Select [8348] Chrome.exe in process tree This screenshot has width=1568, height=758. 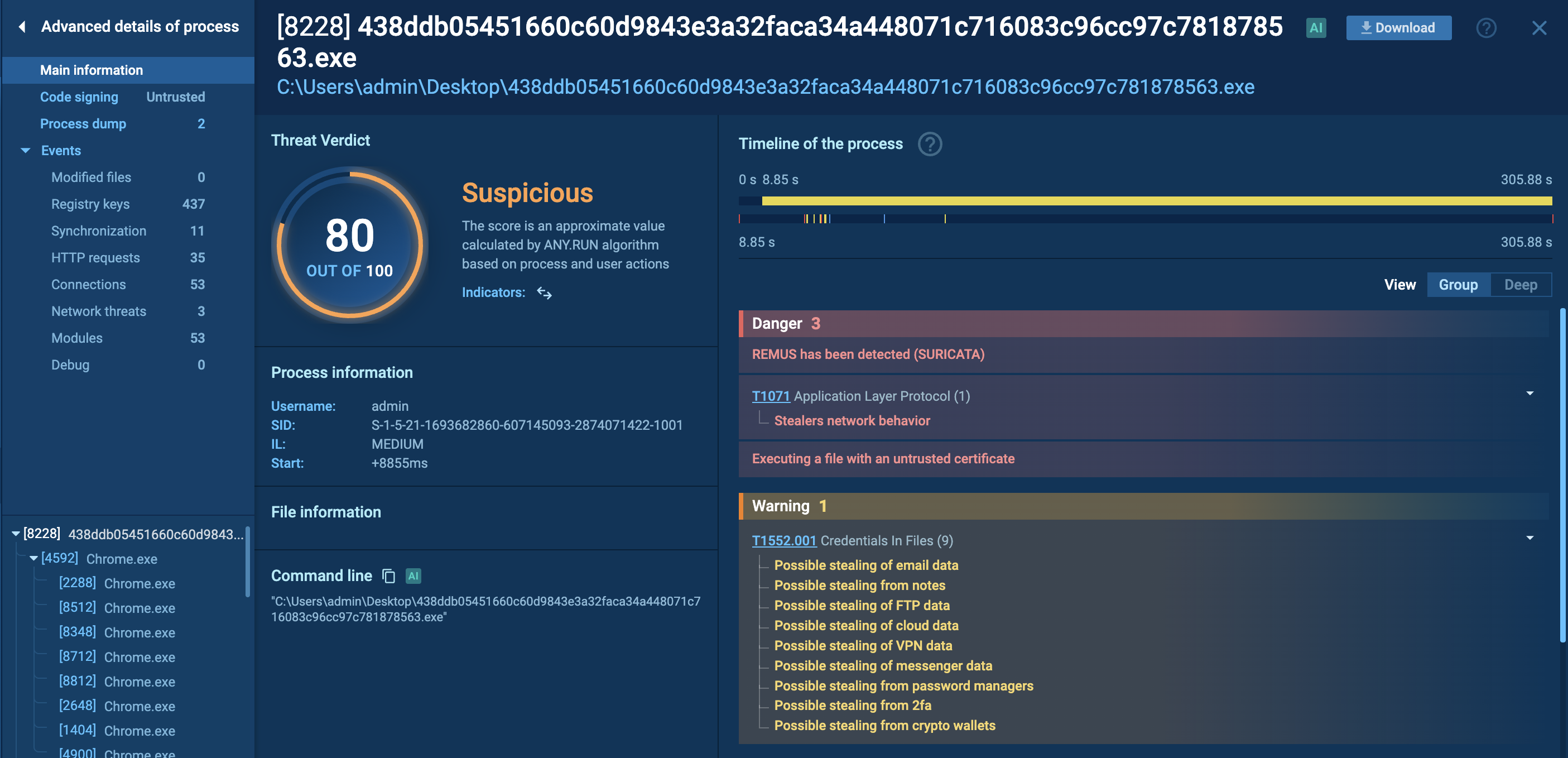click(117, 632)
